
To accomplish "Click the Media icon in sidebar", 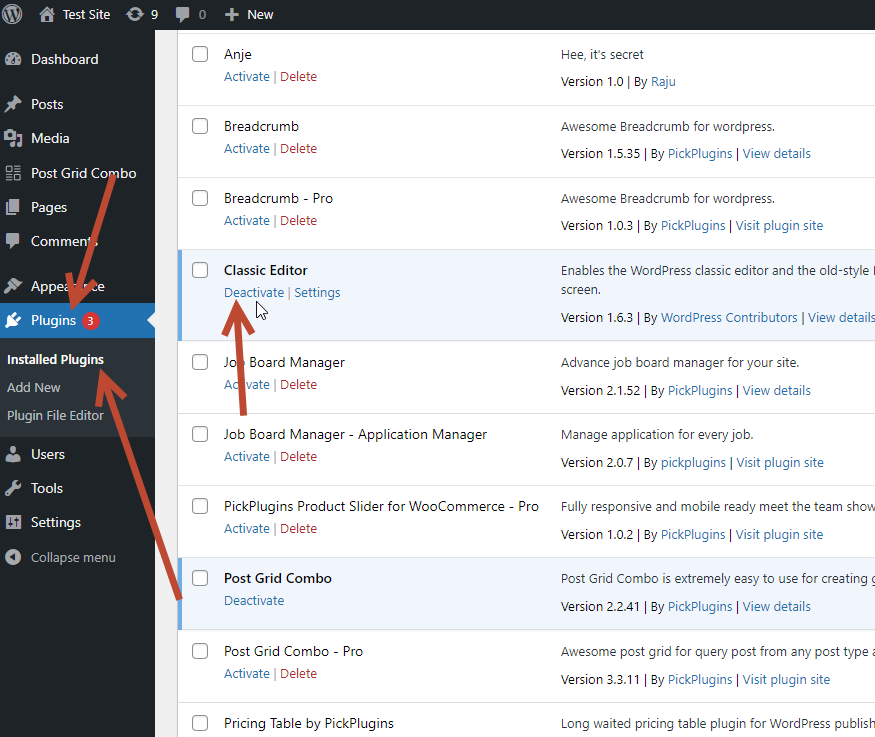I will (13, 138).
